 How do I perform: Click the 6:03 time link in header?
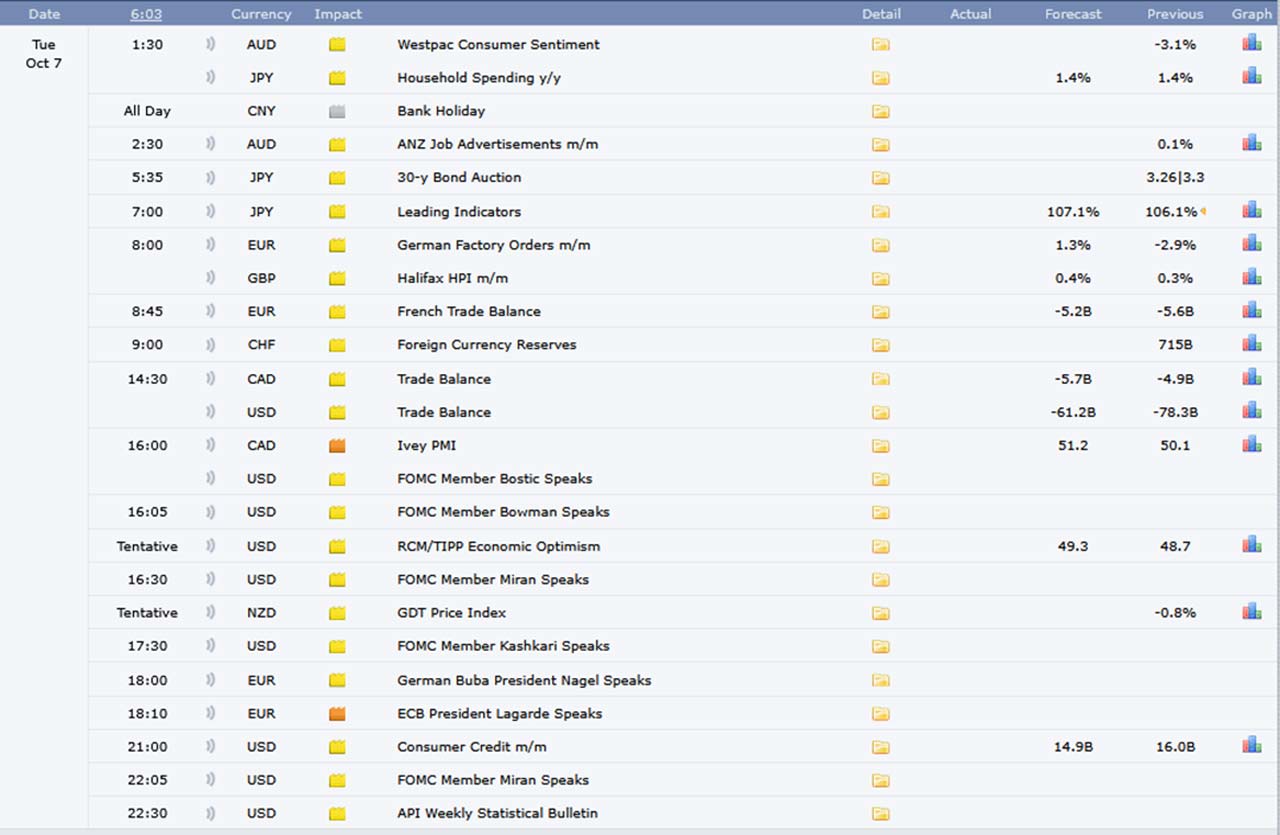click(146, 14)
